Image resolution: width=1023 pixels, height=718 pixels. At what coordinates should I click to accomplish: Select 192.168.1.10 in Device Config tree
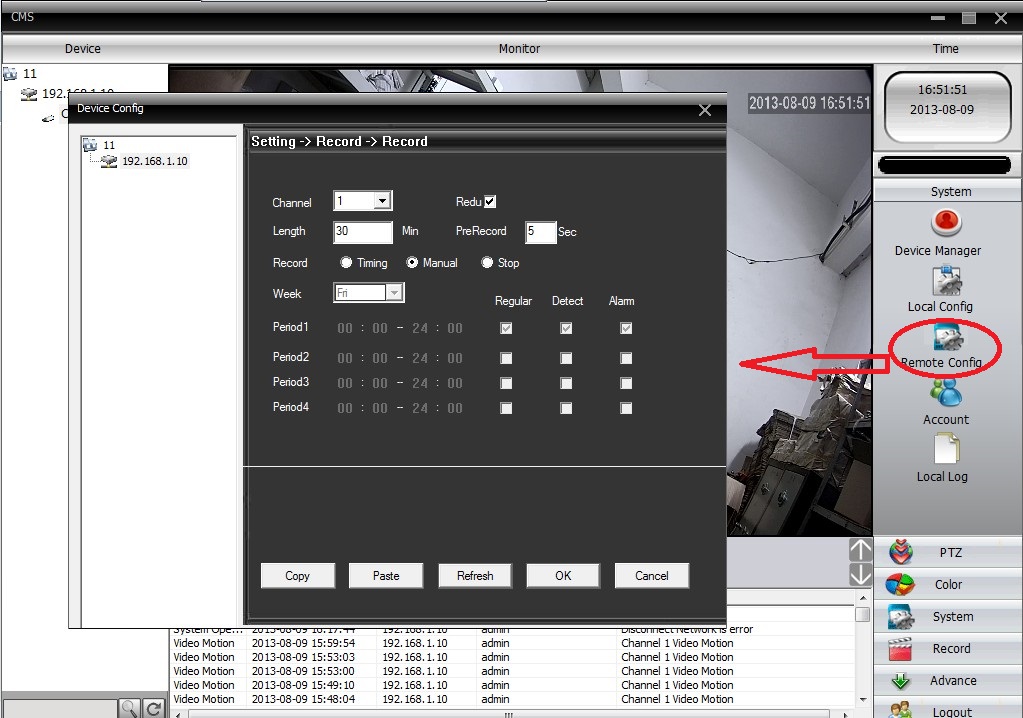click(x=154, y=161)
